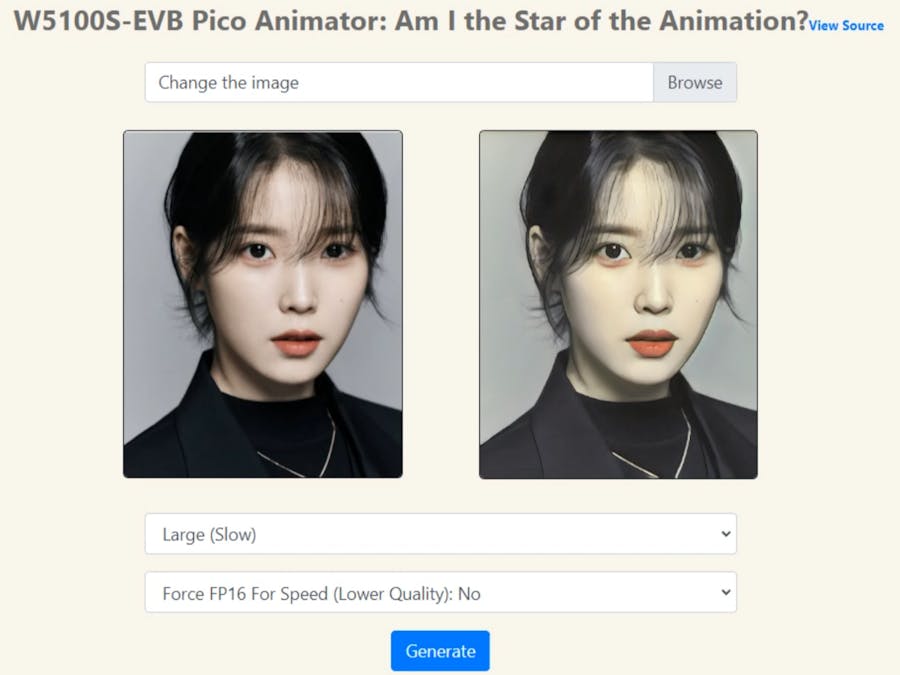Open the Large (Slow) model size dropdown
This screenshot has width=900, height=675.
coord(441,534)
